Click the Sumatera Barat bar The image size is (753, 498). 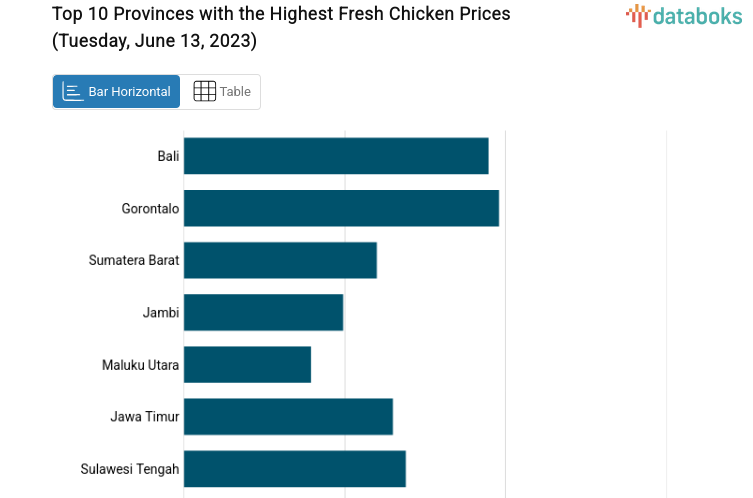tap(280, 260)
